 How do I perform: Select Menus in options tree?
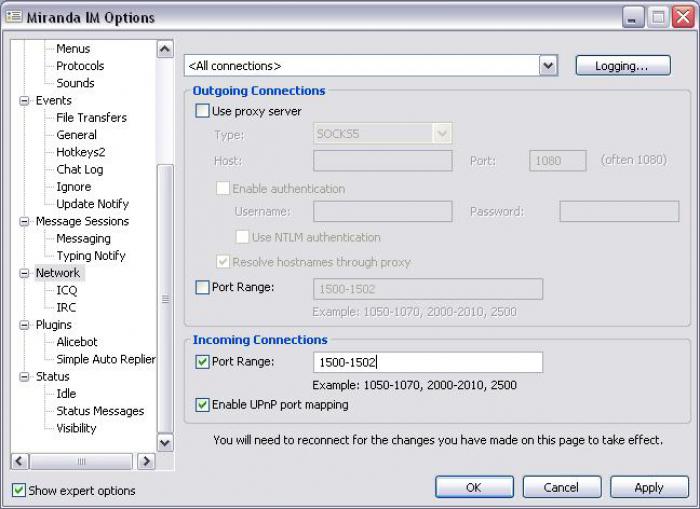(73, 48)
